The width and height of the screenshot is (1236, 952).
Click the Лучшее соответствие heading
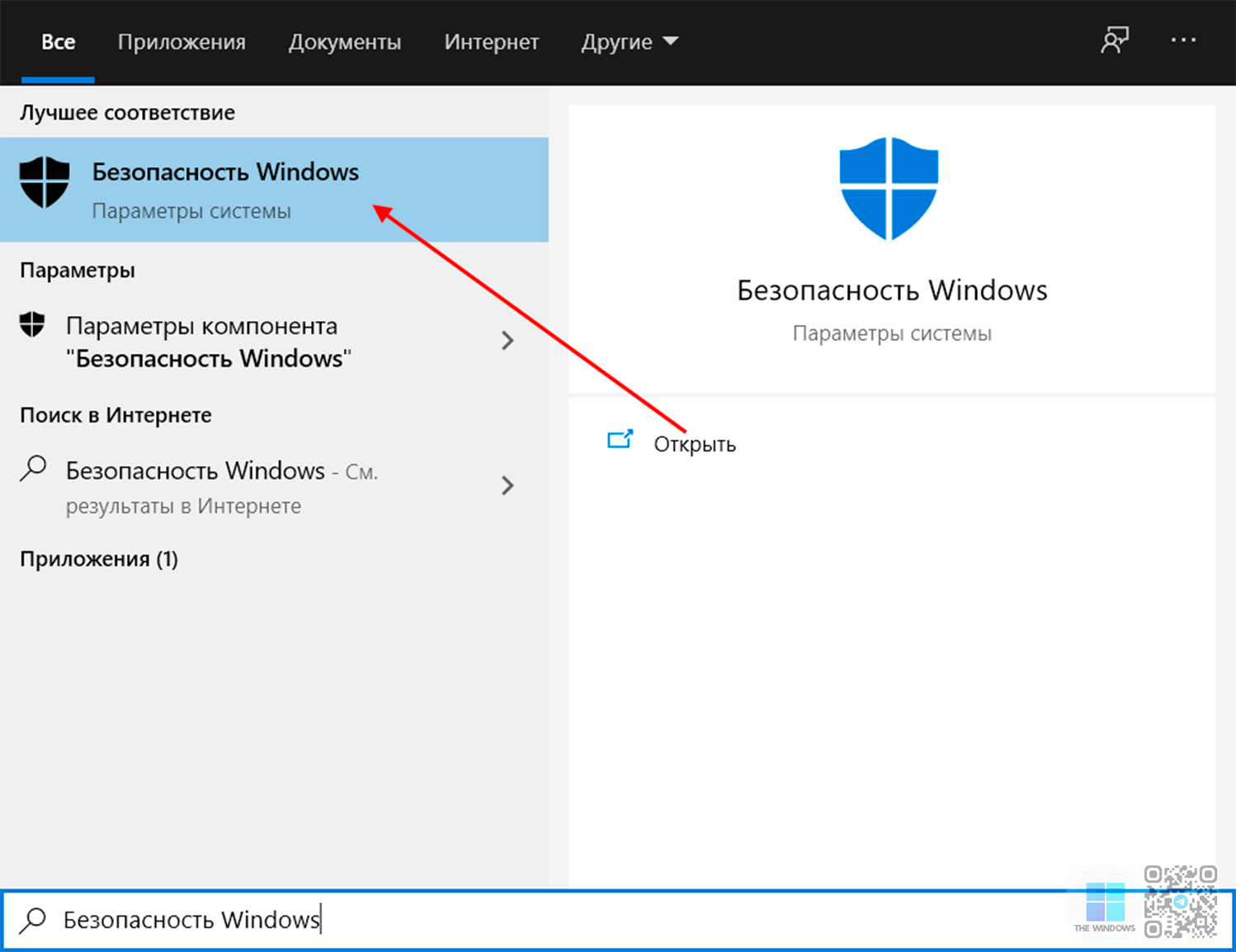point(127,112)
